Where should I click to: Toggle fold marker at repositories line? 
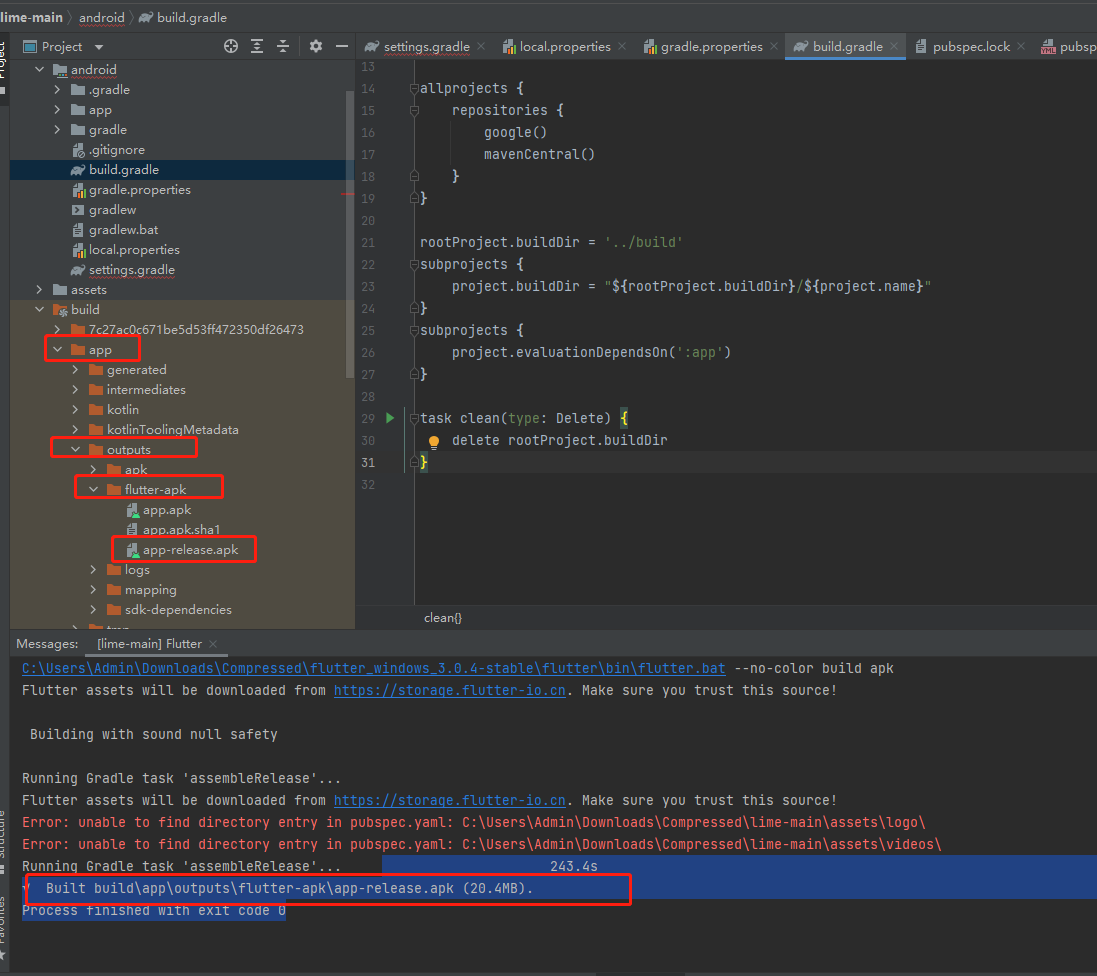(414, 111)
